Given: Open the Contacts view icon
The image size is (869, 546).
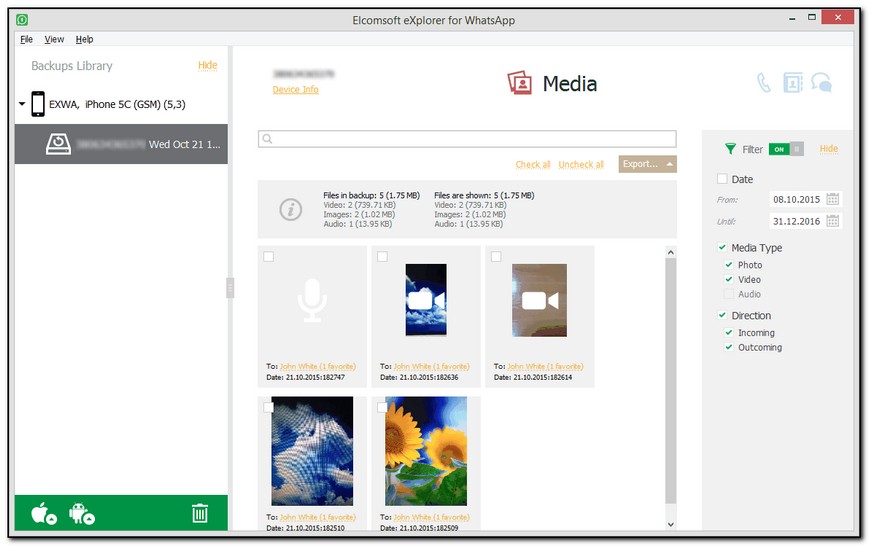Looking at the screenshot, I should pyautogui.click(x=792, y=83).
